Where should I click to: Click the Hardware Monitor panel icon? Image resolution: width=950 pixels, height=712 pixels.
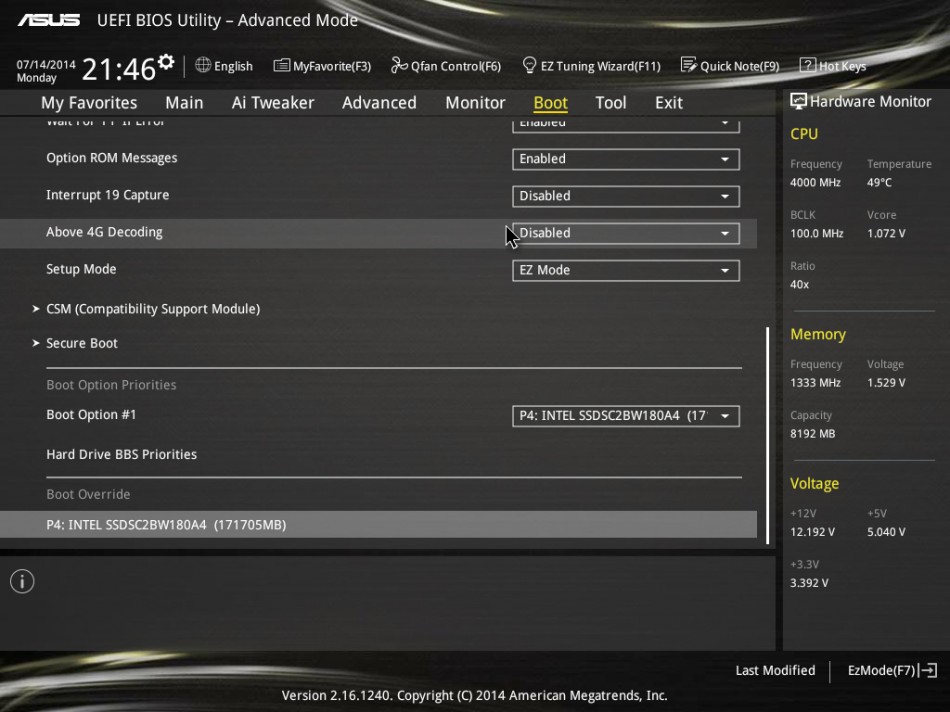[798, 100]
